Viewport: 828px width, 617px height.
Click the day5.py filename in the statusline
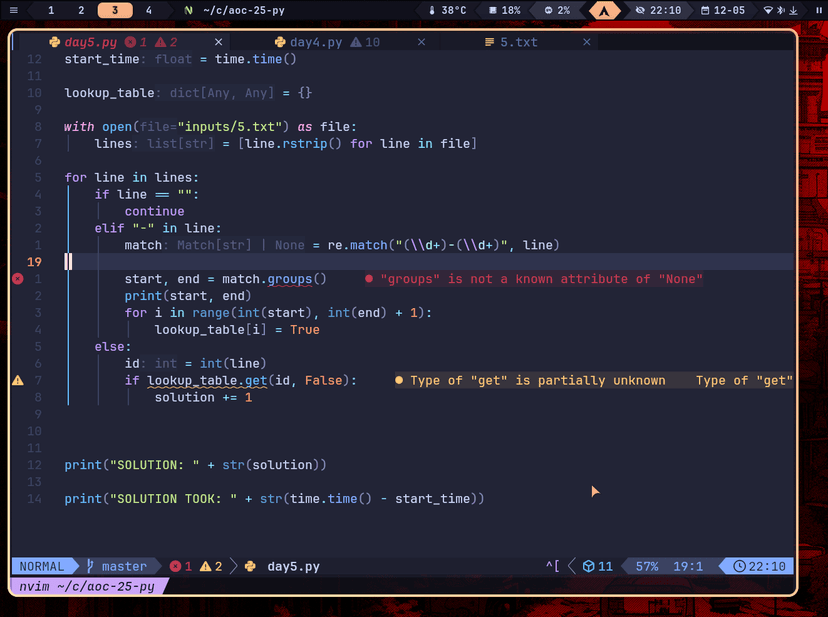[x=293, y=566]
